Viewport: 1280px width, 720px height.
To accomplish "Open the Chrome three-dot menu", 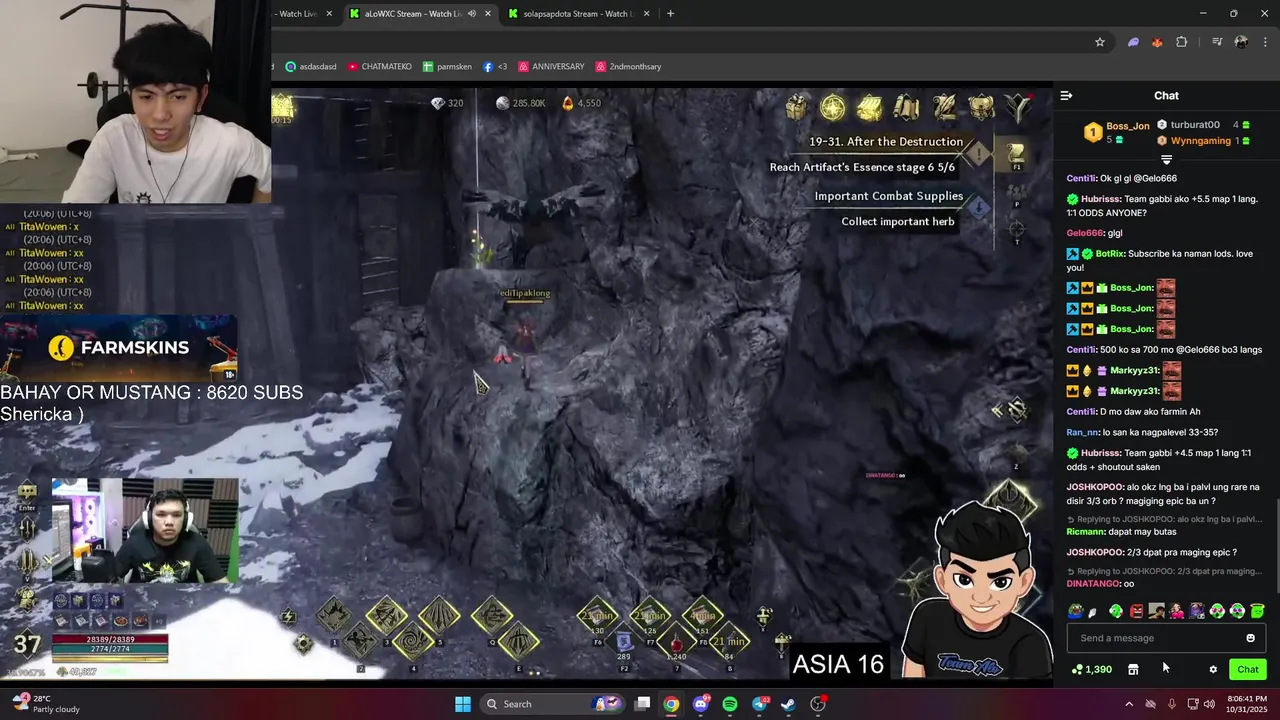I will tap(1265, 42).
